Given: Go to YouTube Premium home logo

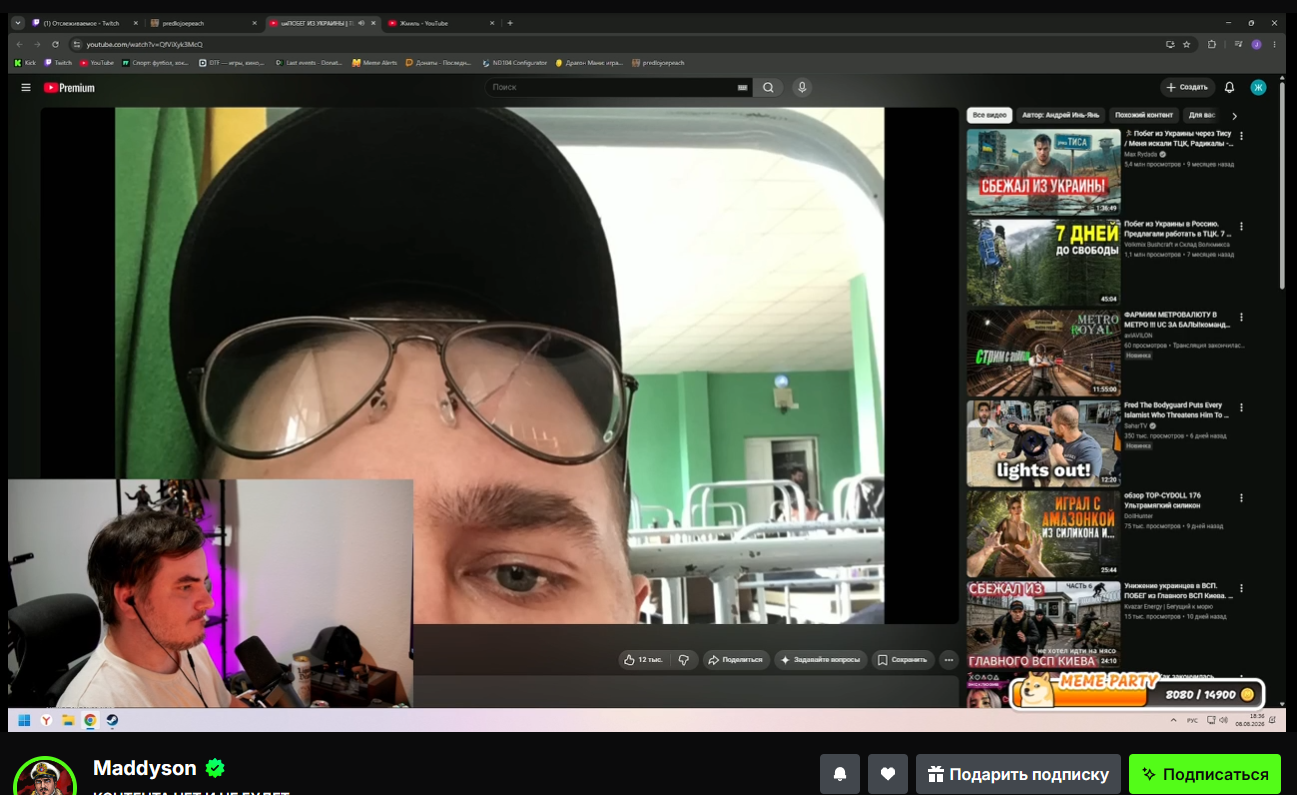Looking at the screenshot, I should coord(69,88).
